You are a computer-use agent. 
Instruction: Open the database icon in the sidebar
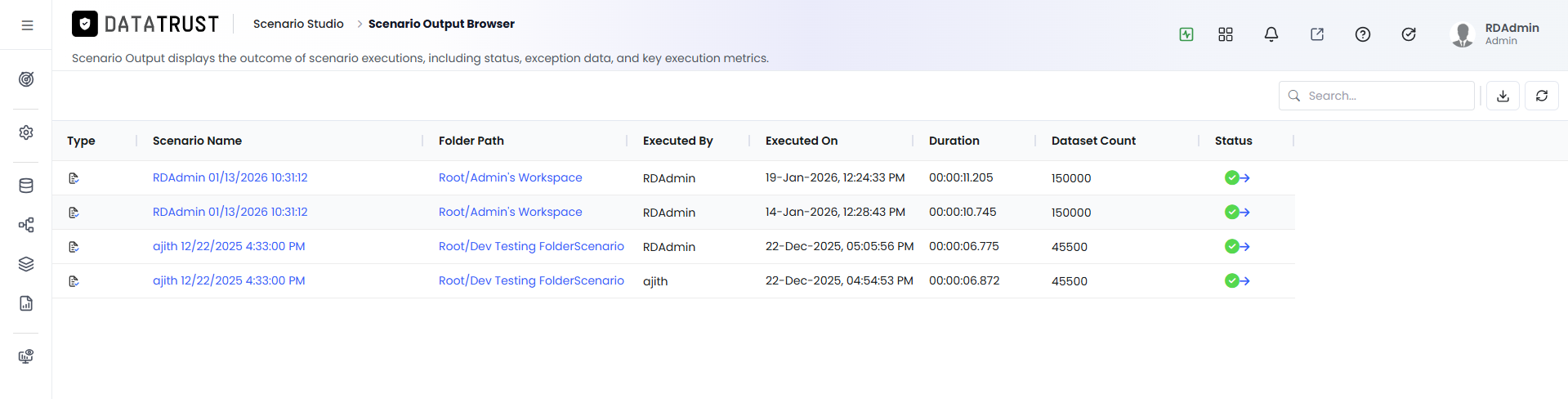(26, 186)
